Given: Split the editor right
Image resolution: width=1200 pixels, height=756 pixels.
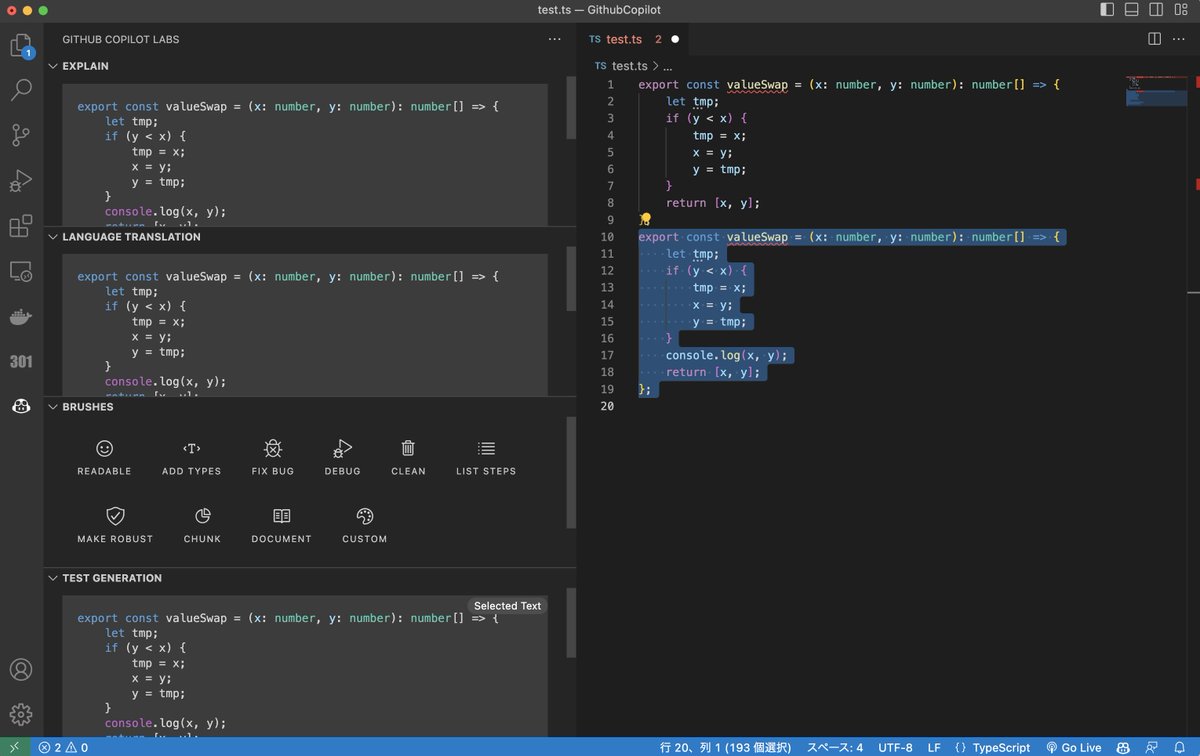Looking at the screenshot, I should [1154, 39].
